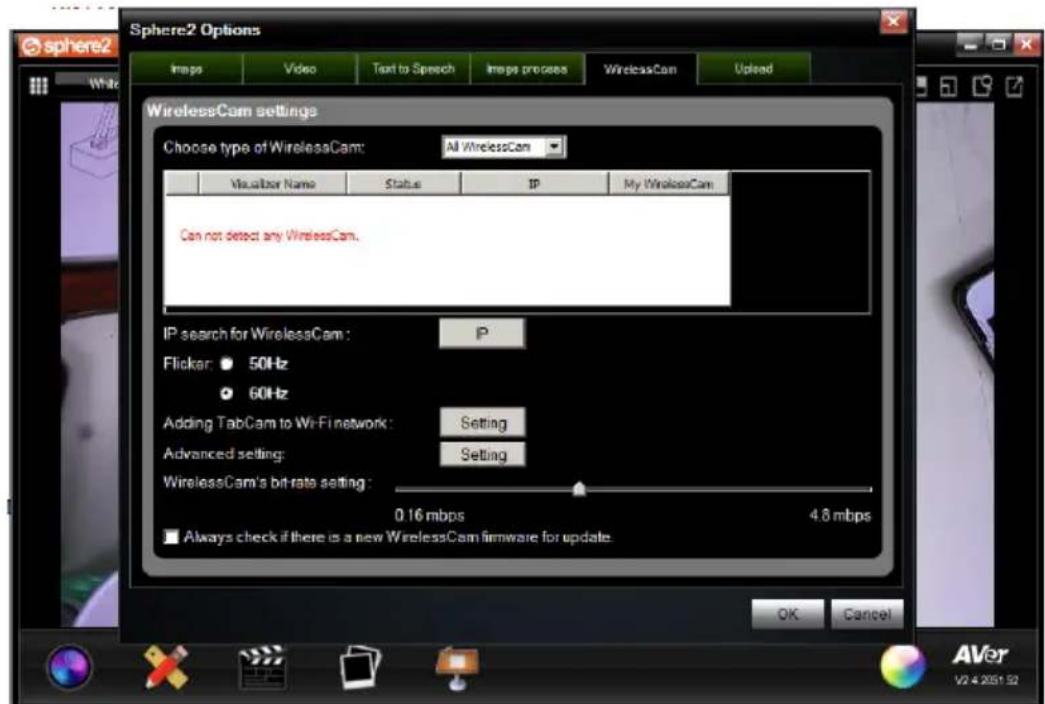1045x704 pixels.
Task: Click the Cancel button
Action: pos(867,614)
